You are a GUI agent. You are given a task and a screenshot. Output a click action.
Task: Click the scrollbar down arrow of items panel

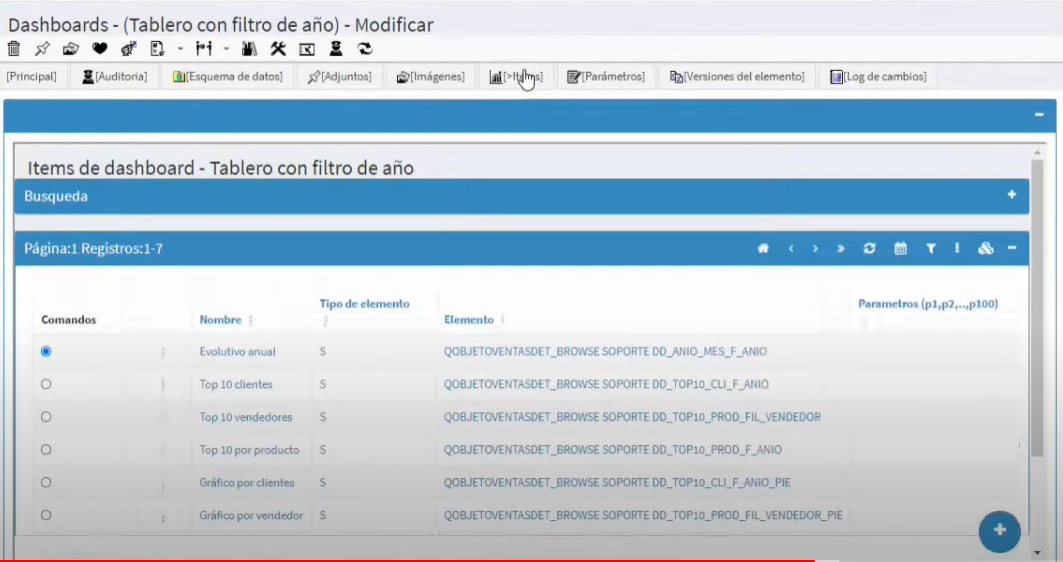[x=1037, y=553]
